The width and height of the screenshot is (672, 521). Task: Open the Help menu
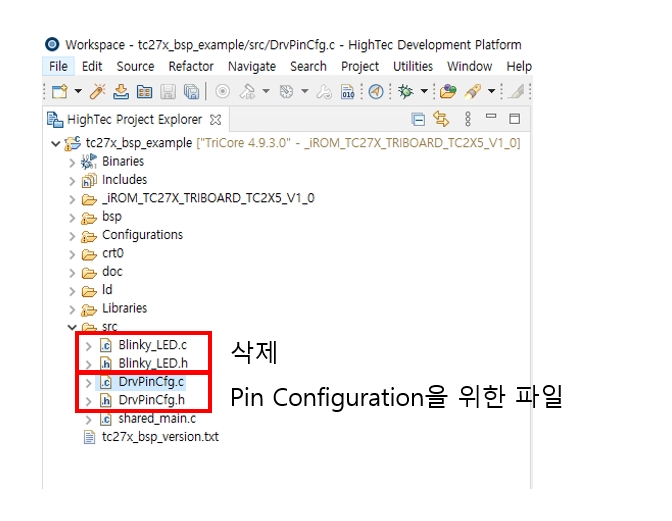519,66
